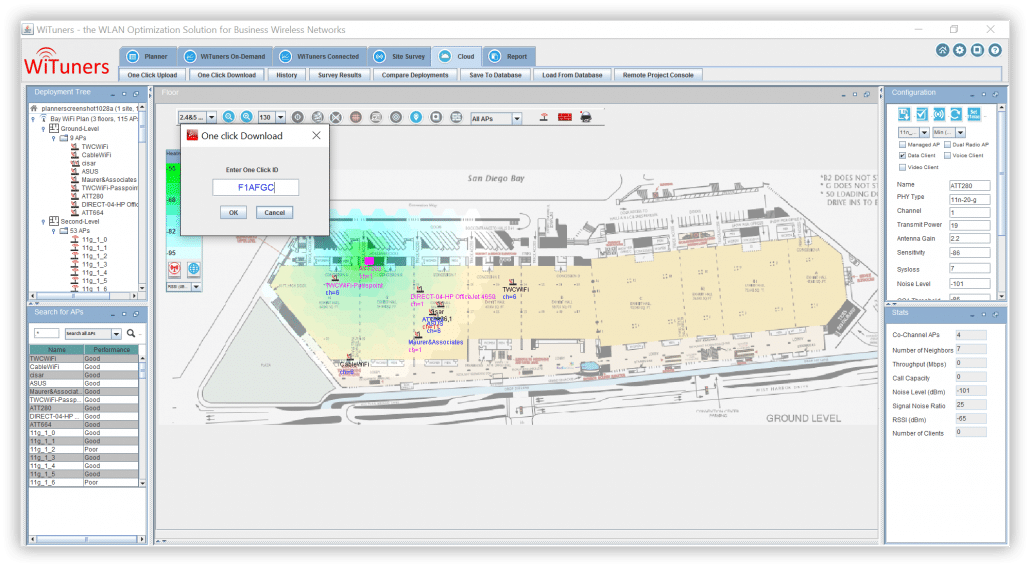
Task: Click OK in One click Download dialog
Action: point(233,212)
